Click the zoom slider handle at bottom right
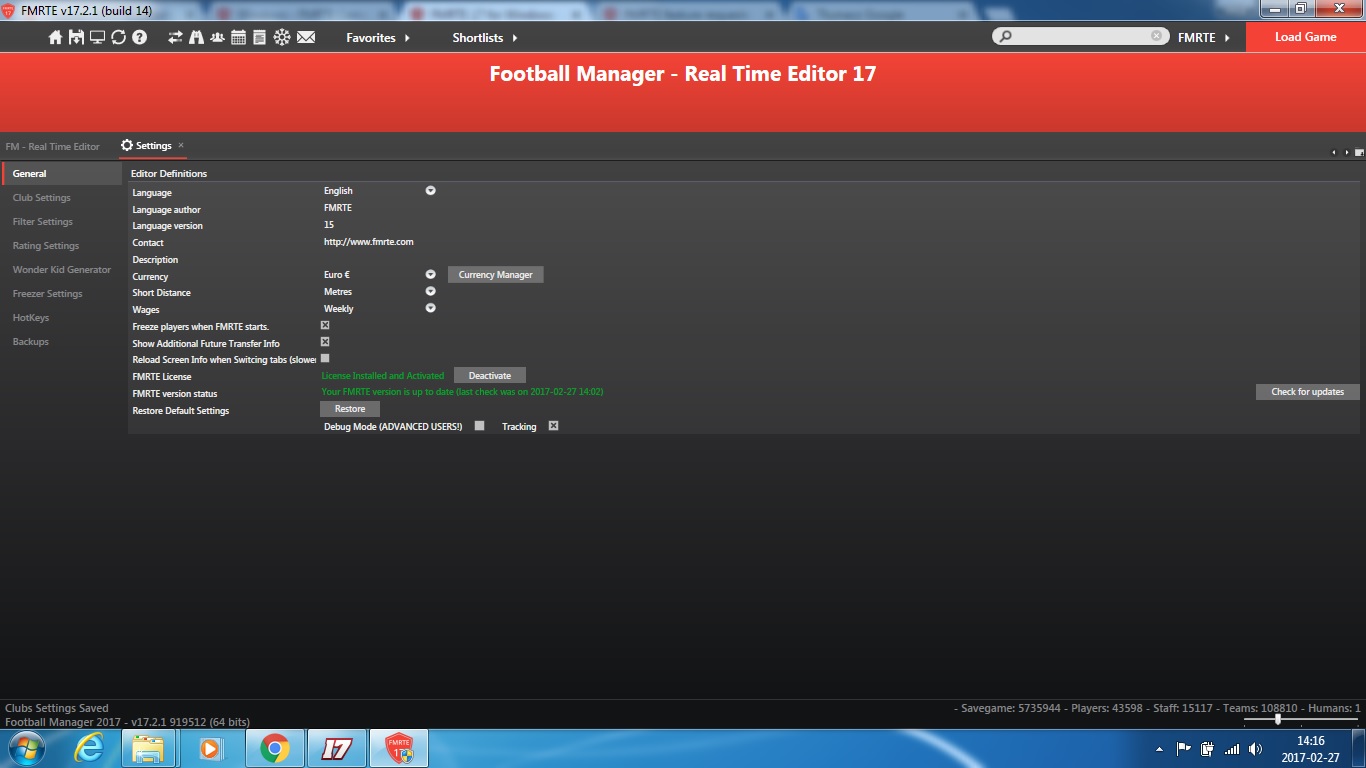This screenshot has height=768, width=1366. pos(1277,719)
